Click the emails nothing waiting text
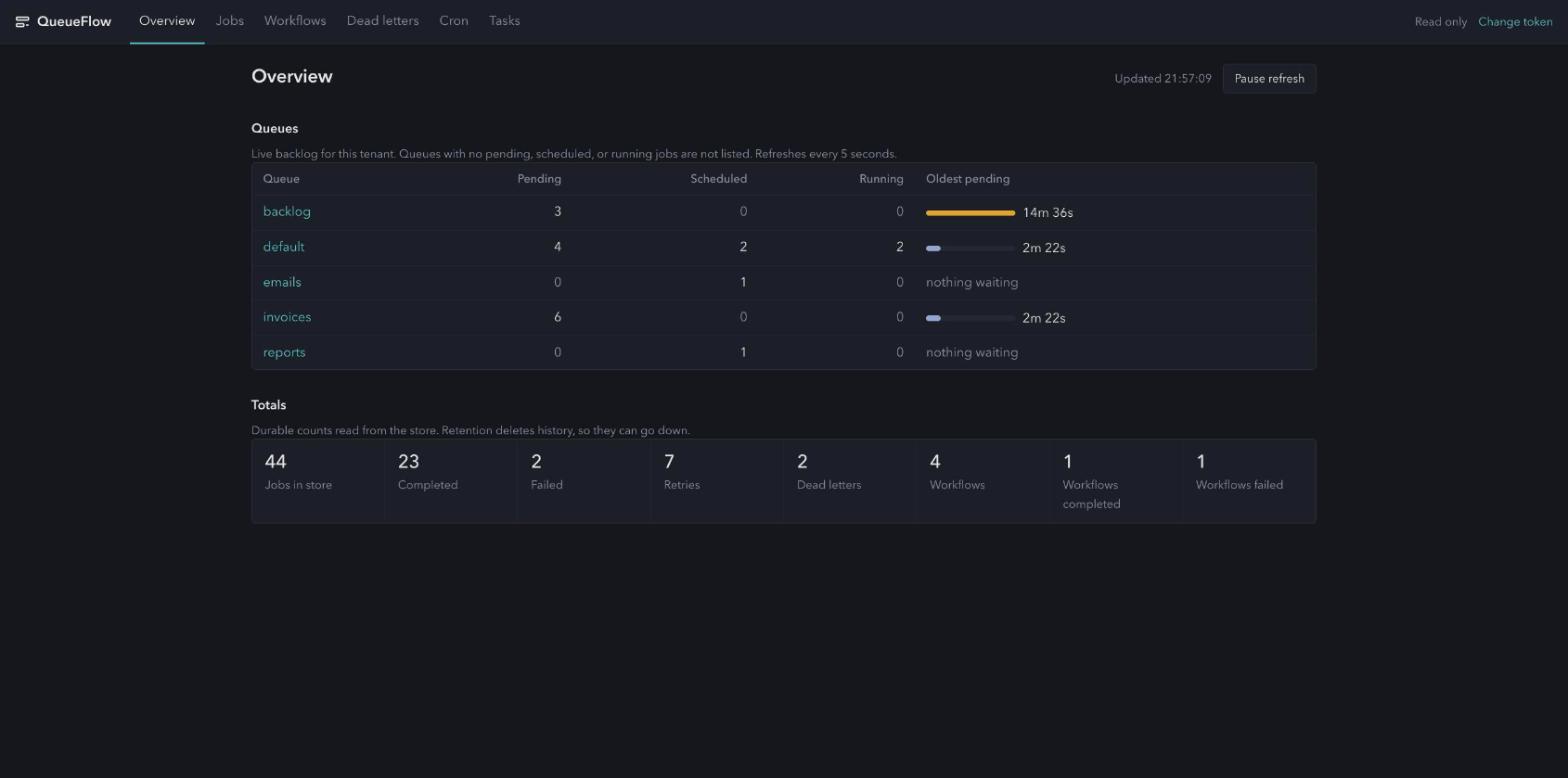The width and height of the screenshot is (1568, 778). 972,282
